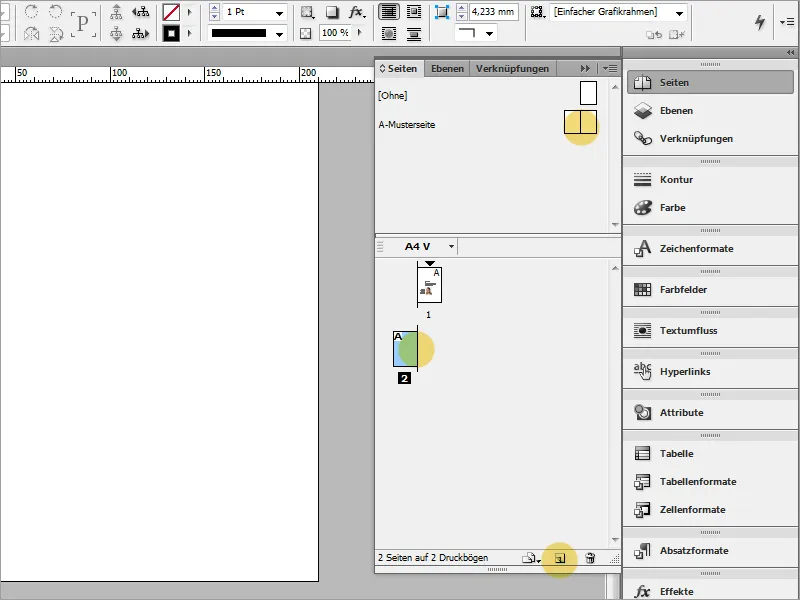Expand the fill swatch arrow menu
The height and width of the screenshot is (600, 800).
(190, 12)
